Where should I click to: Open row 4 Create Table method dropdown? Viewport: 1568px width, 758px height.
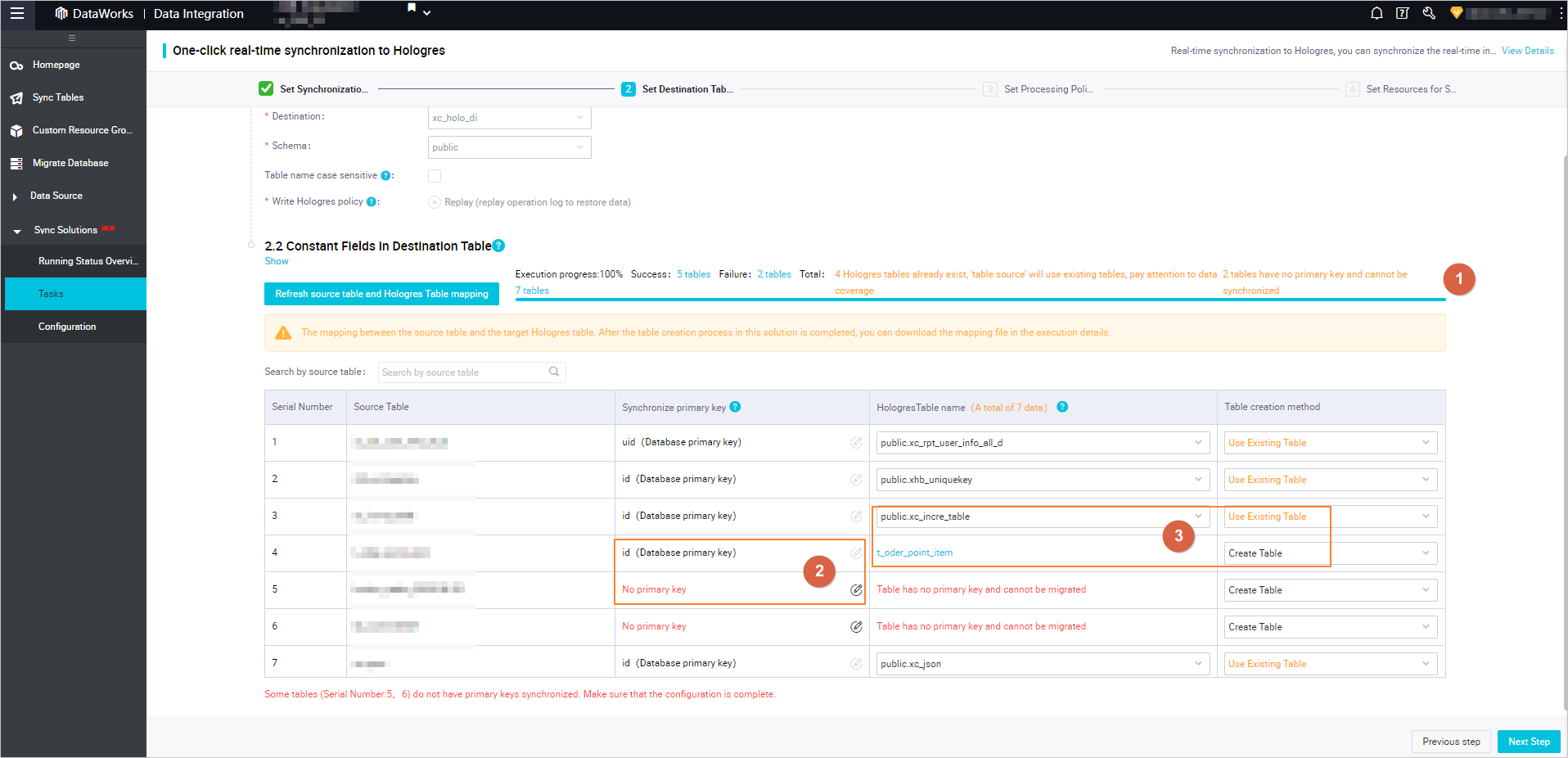(x=1331, y=553)
